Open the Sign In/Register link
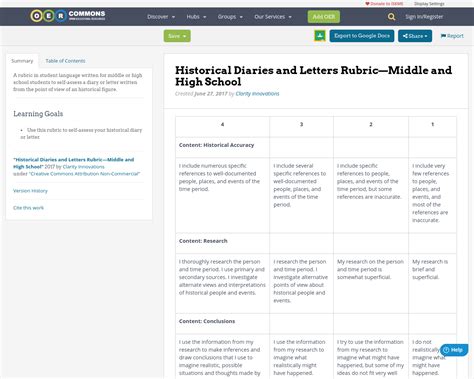The width and height of the screenshot is (474, 379). coord(424,17)
